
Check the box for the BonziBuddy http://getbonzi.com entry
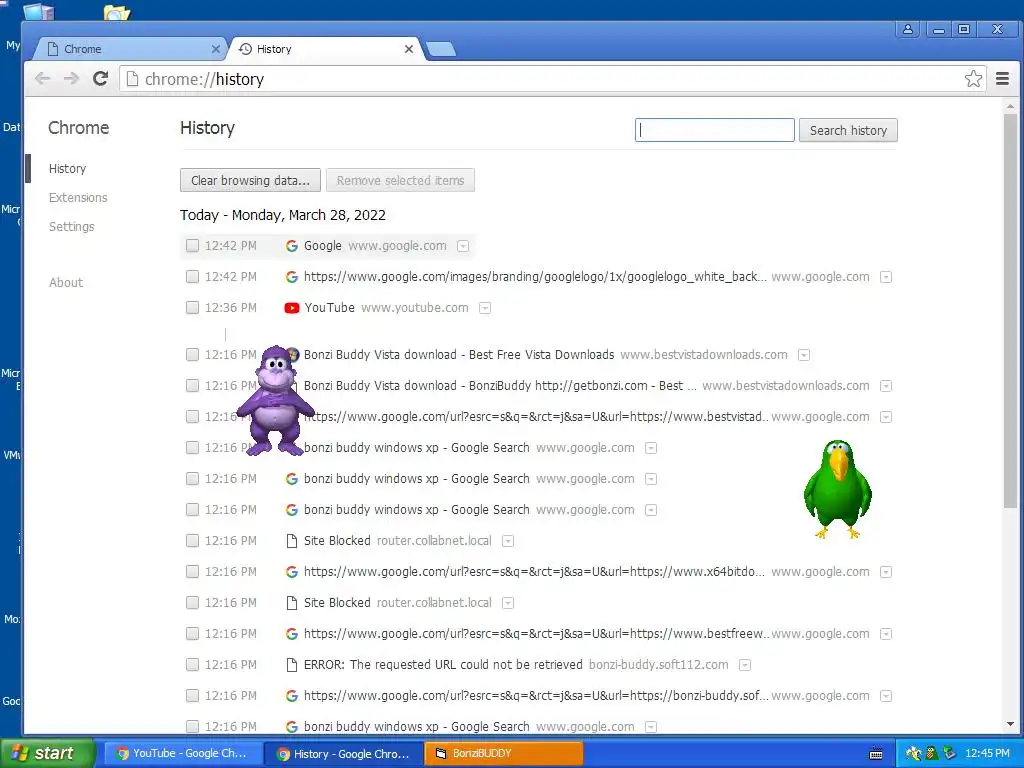192,385
